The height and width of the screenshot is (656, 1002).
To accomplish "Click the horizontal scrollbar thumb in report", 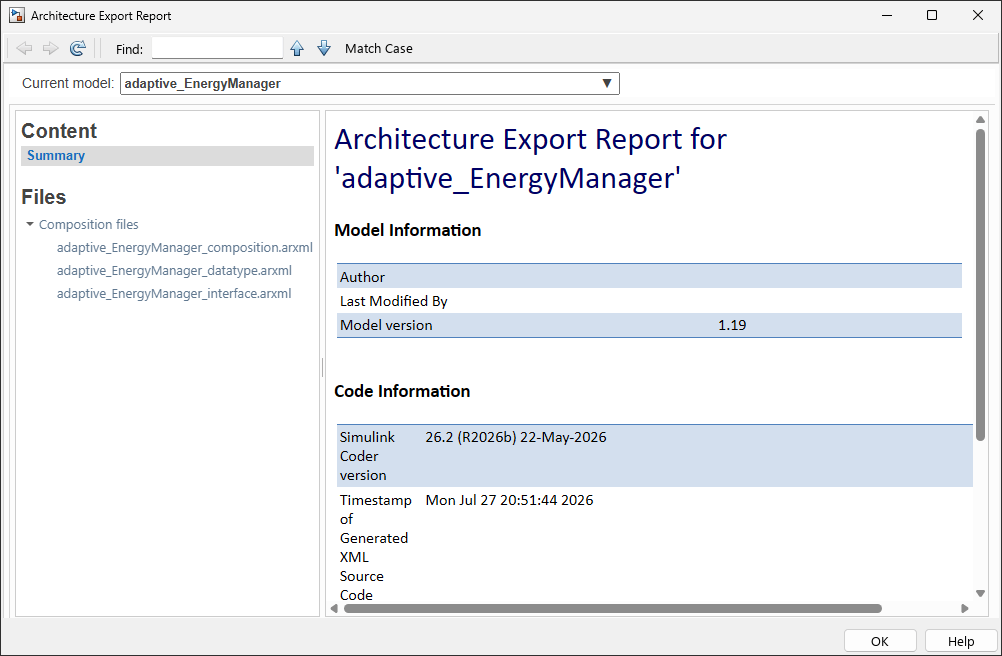I will coord(613,609).
